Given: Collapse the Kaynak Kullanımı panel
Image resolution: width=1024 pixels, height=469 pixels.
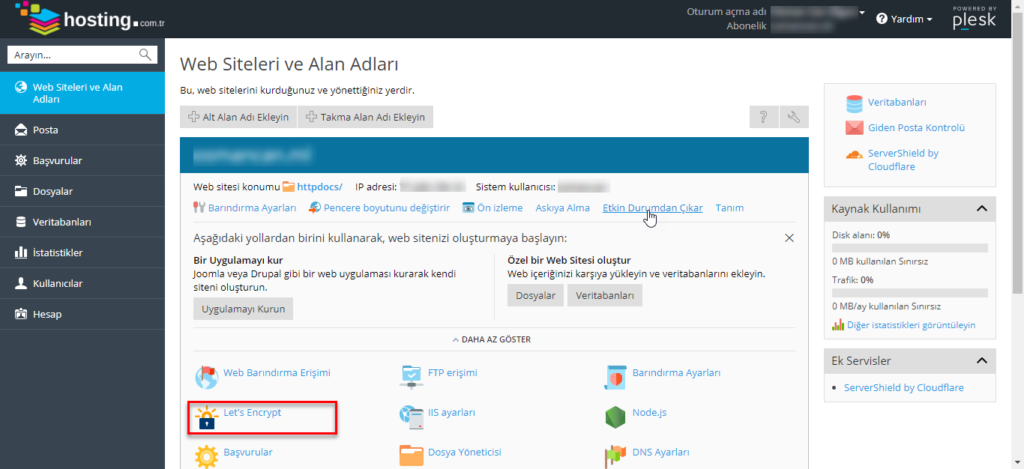Looking at the screenshot, I should click(981, 209).
